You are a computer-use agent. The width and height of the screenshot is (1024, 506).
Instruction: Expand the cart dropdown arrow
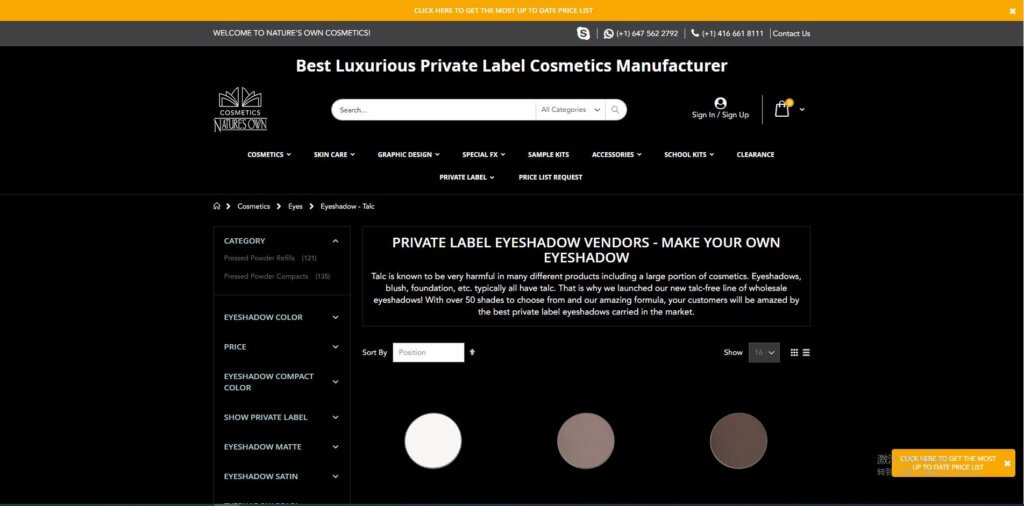click(802, 110)
